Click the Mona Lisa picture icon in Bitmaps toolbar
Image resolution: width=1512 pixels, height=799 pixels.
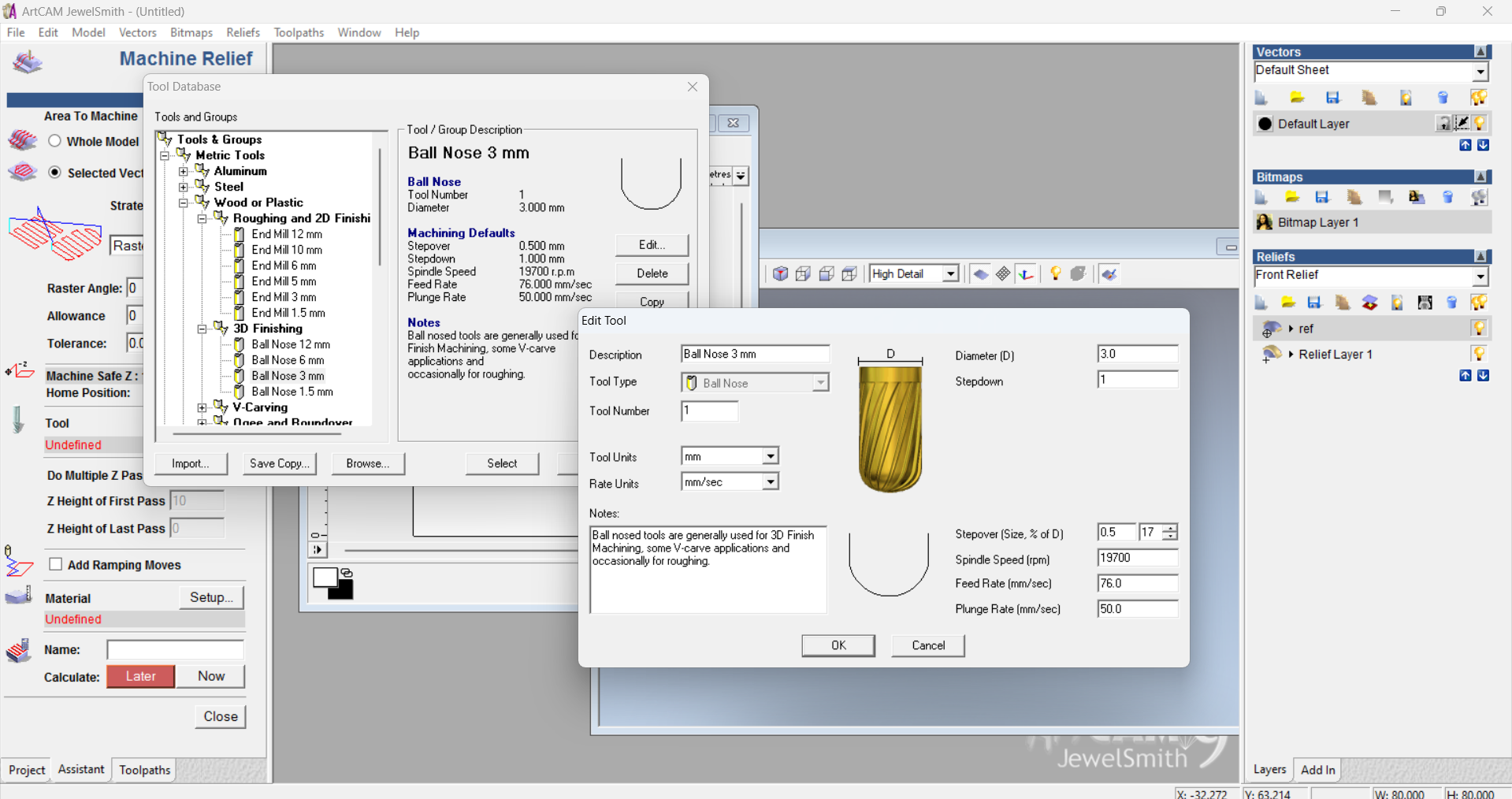[1417, 197]
